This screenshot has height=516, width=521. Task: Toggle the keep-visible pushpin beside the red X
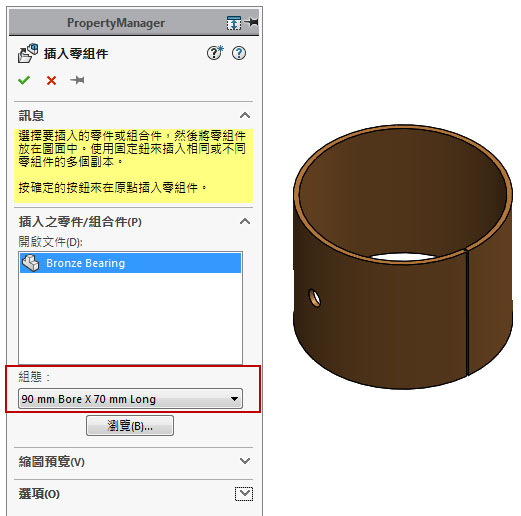(x=77, y=80)
